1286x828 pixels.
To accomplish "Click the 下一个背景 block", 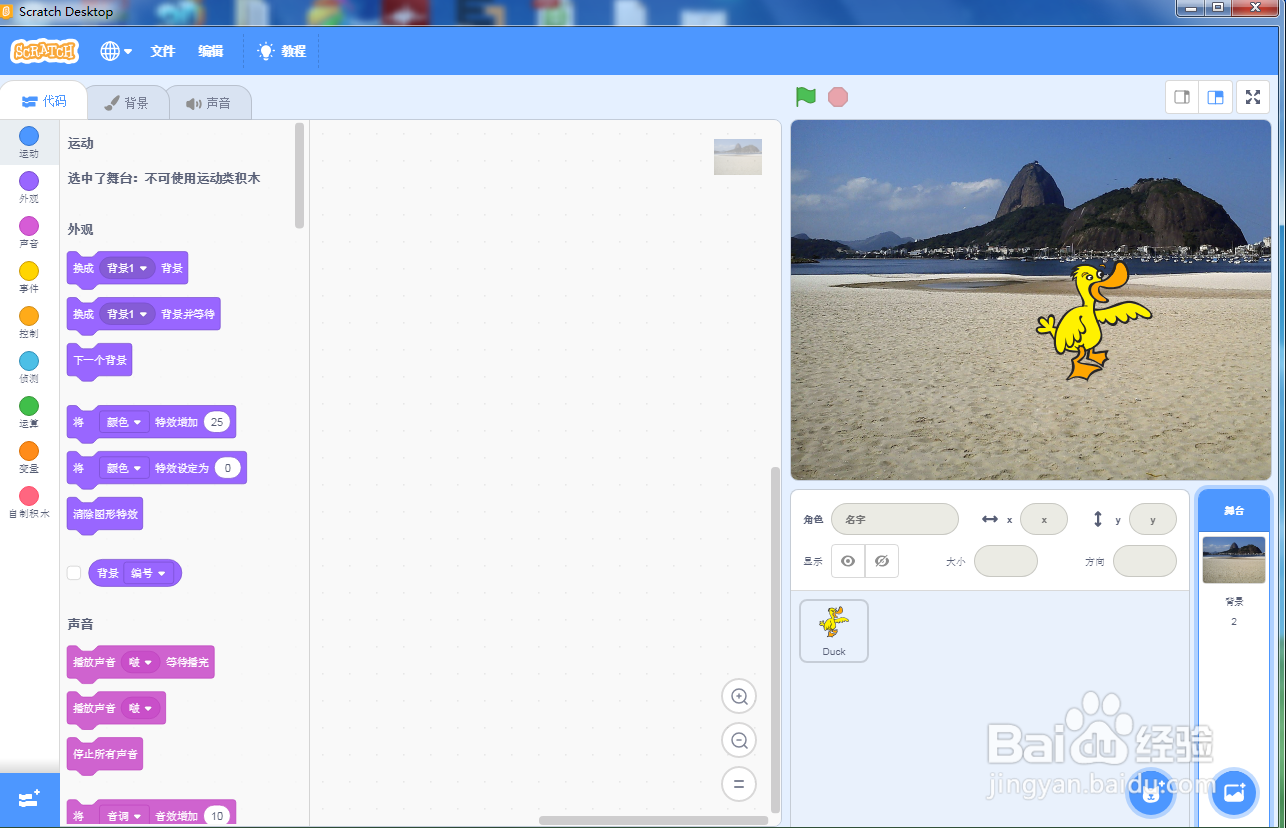I will coord(99,360).
